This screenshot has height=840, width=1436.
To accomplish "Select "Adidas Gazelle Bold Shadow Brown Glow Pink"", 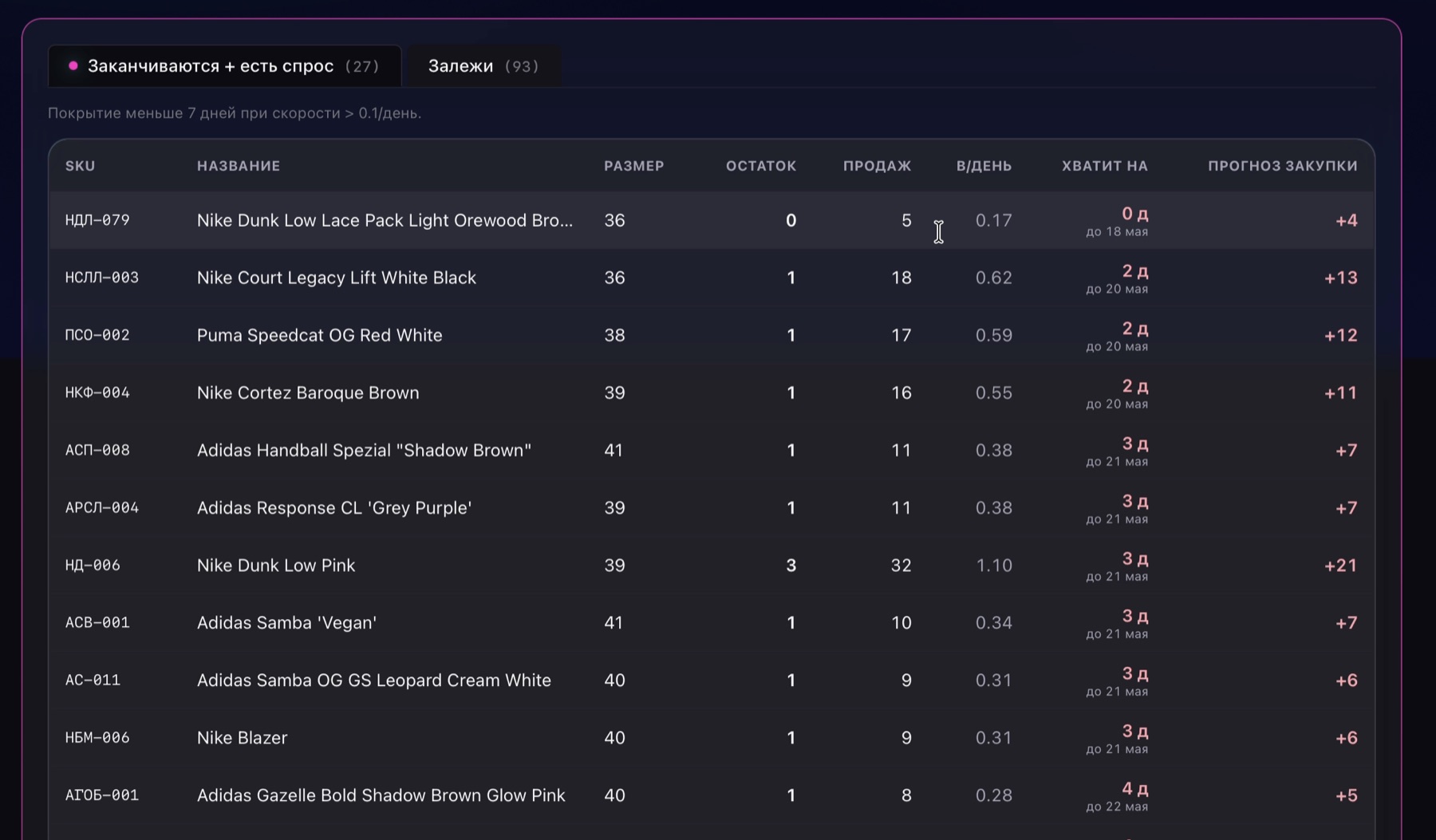I will click(381, 795).
